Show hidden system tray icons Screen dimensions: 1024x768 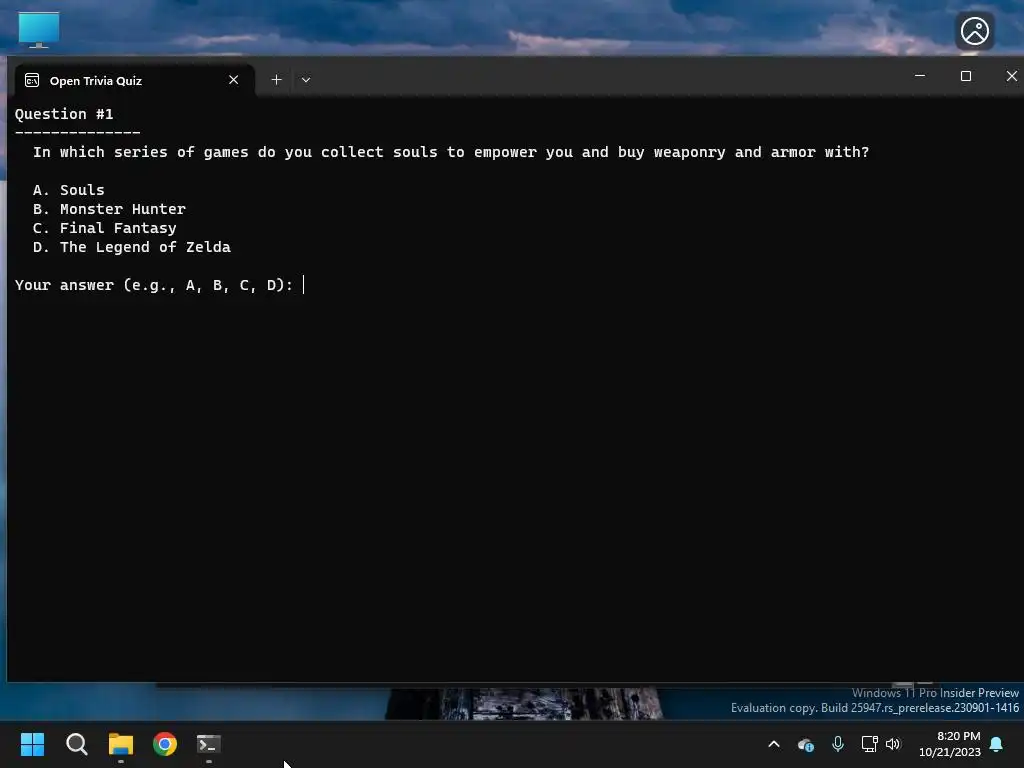click(x=774, y=744)
